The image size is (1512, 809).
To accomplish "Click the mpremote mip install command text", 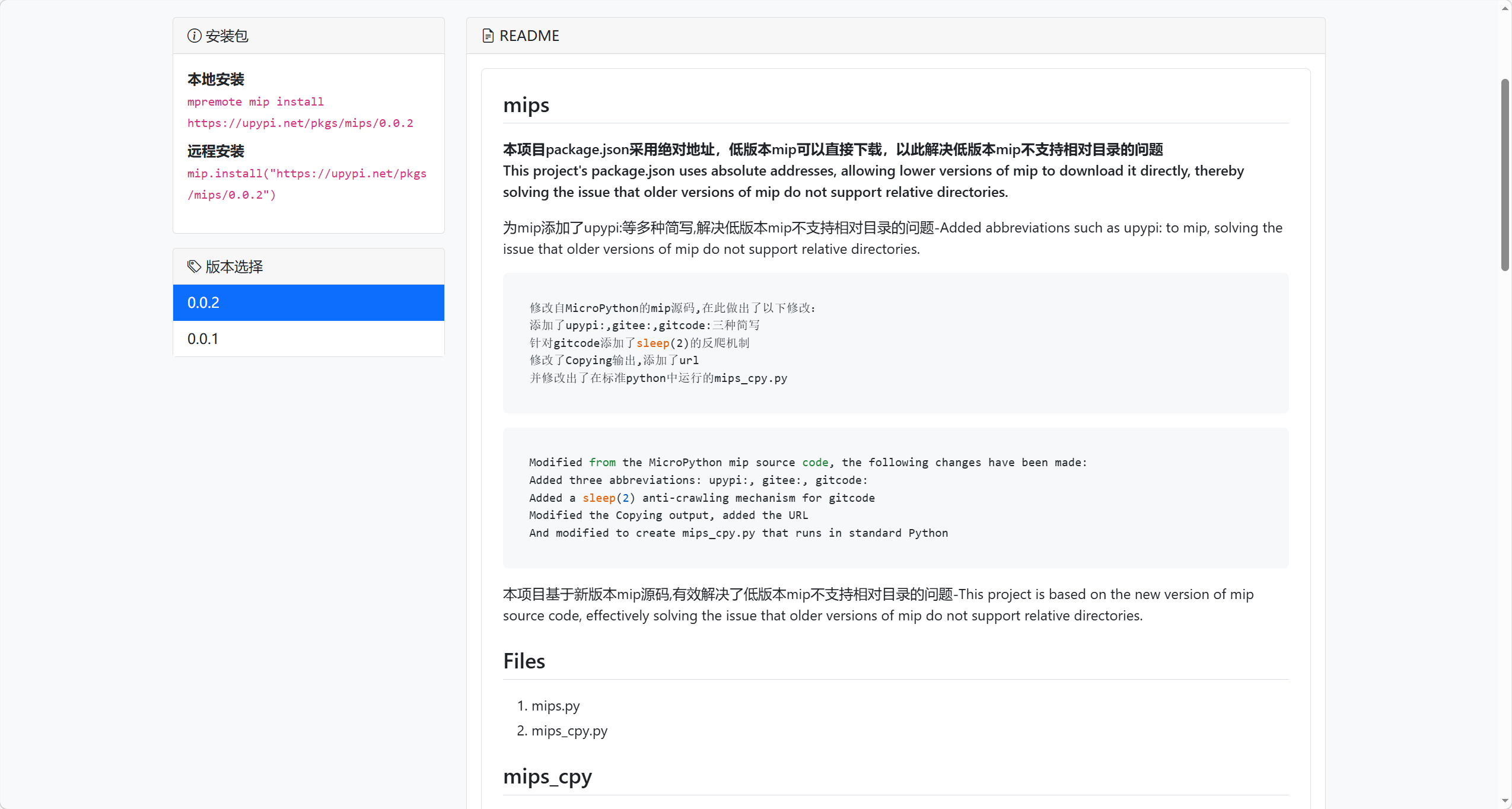I will click(x=255, y=101).
